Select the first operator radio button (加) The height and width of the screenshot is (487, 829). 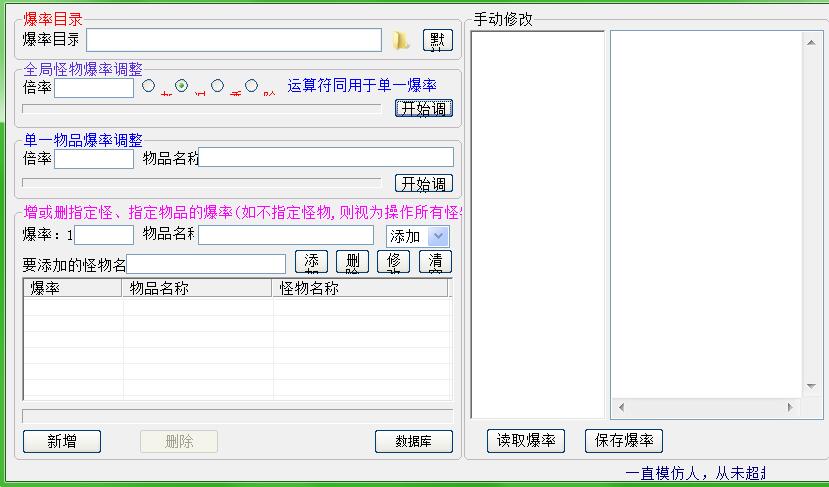(149, 86)
